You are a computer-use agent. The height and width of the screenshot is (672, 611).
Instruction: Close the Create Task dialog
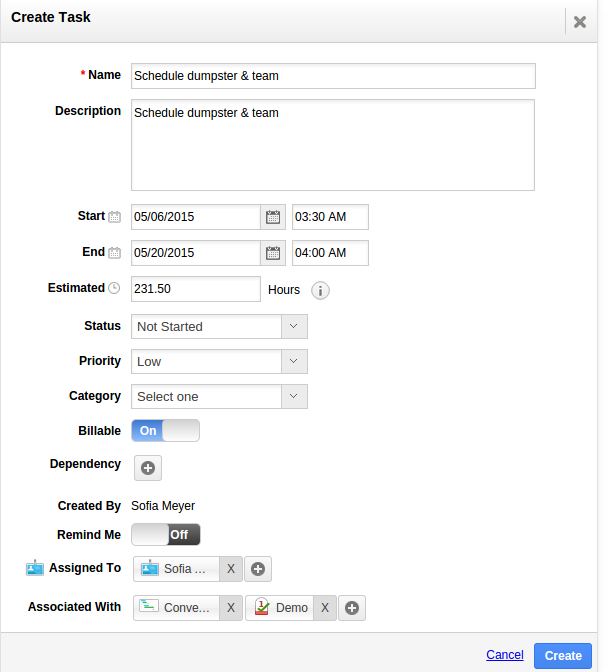pyautogui.click(x=579, y=22)
